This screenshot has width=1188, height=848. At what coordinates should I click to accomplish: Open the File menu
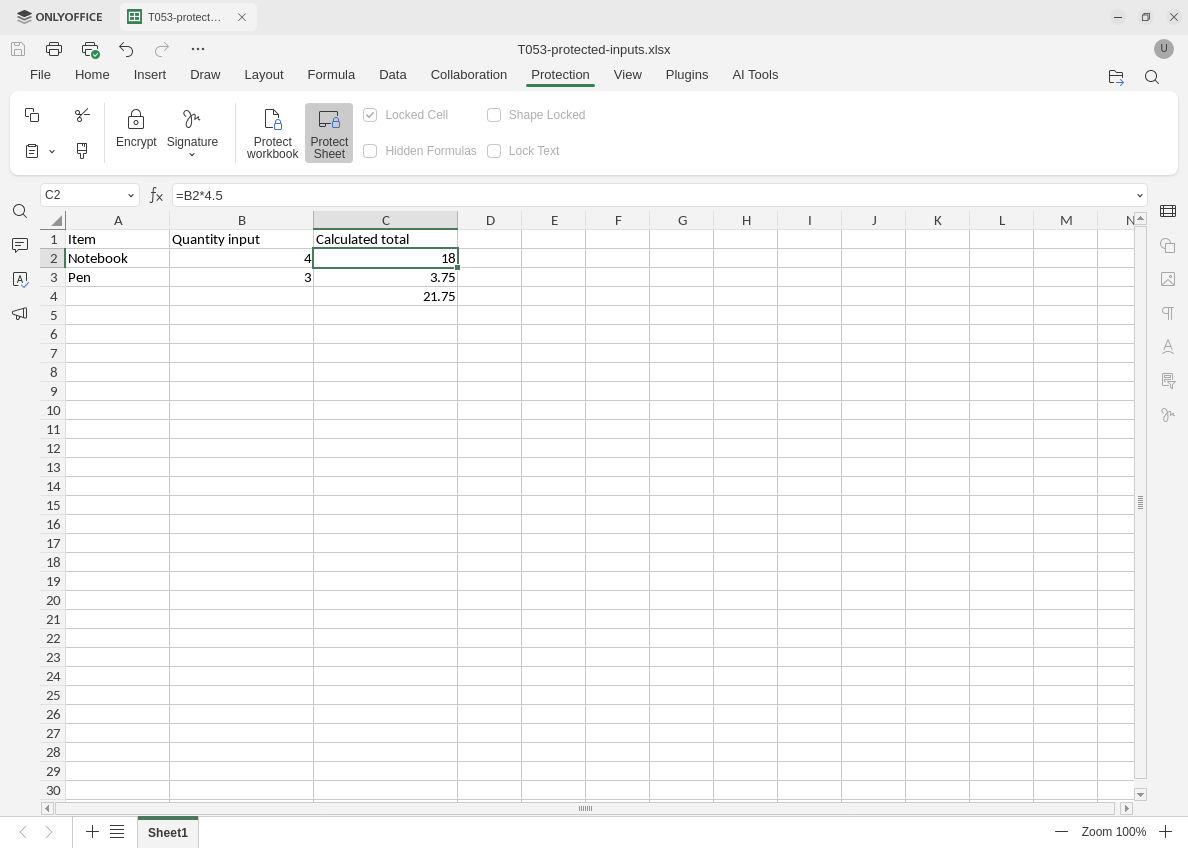pos(40,75)
